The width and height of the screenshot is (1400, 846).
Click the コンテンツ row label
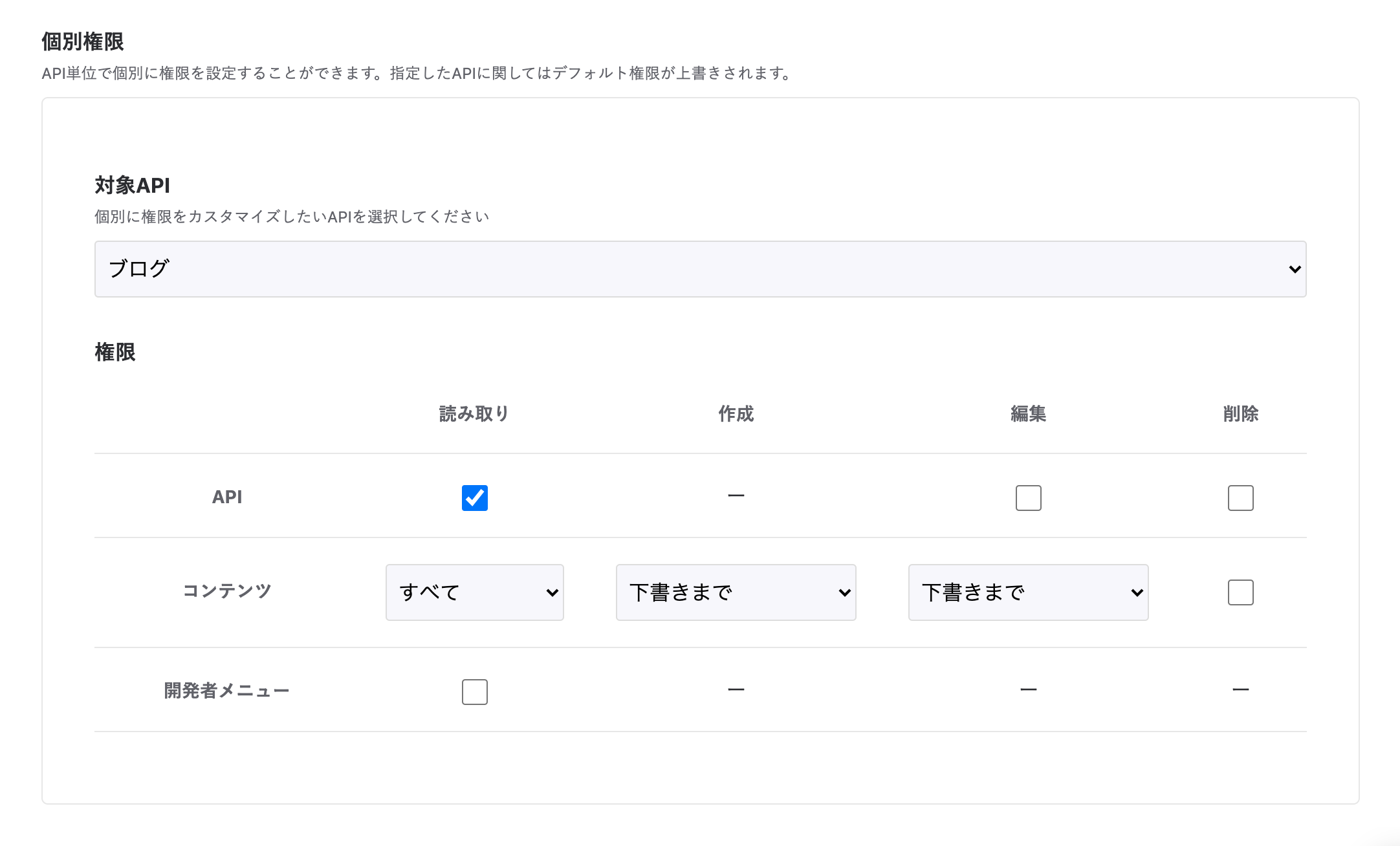(226, 591)
